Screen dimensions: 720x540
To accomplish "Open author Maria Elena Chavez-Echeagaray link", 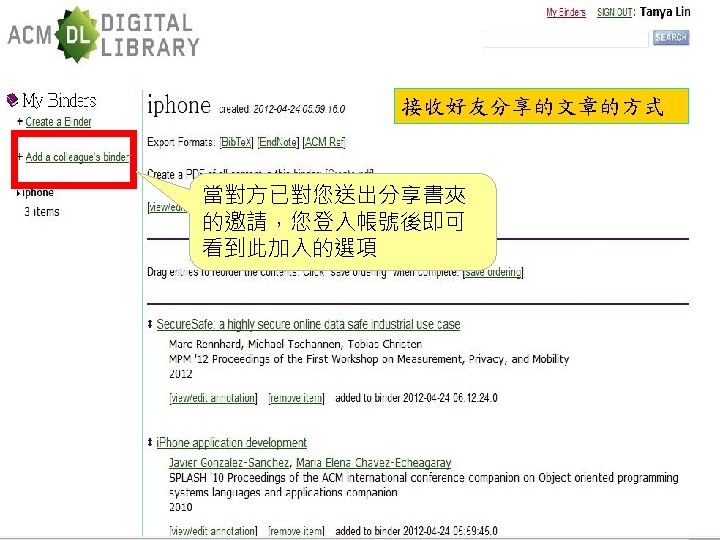I will [x=373, y=463].
